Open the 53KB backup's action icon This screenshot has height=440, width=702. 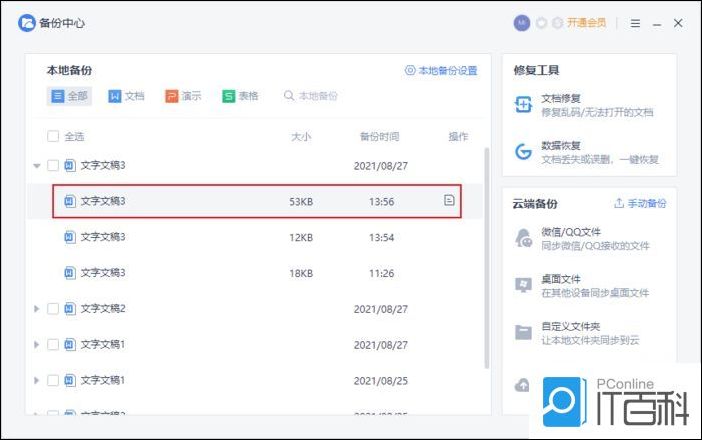[x=449, y=200]
